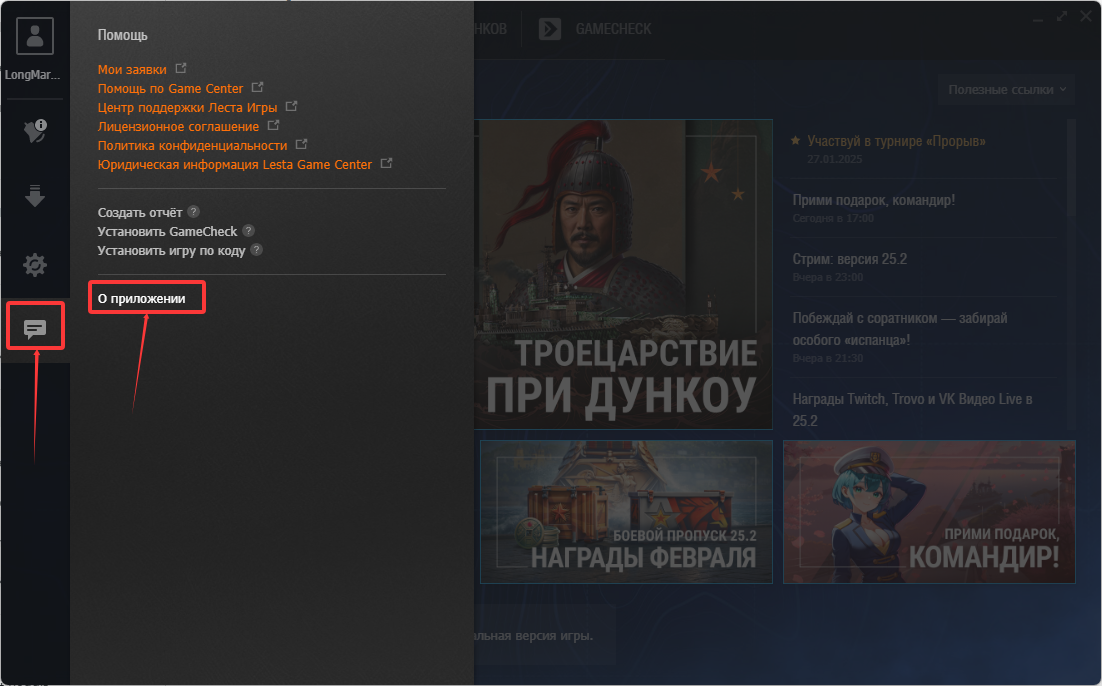
Task: Click external link icon beside Лицензионное соглашение
Action: click(x=273, y=125)
